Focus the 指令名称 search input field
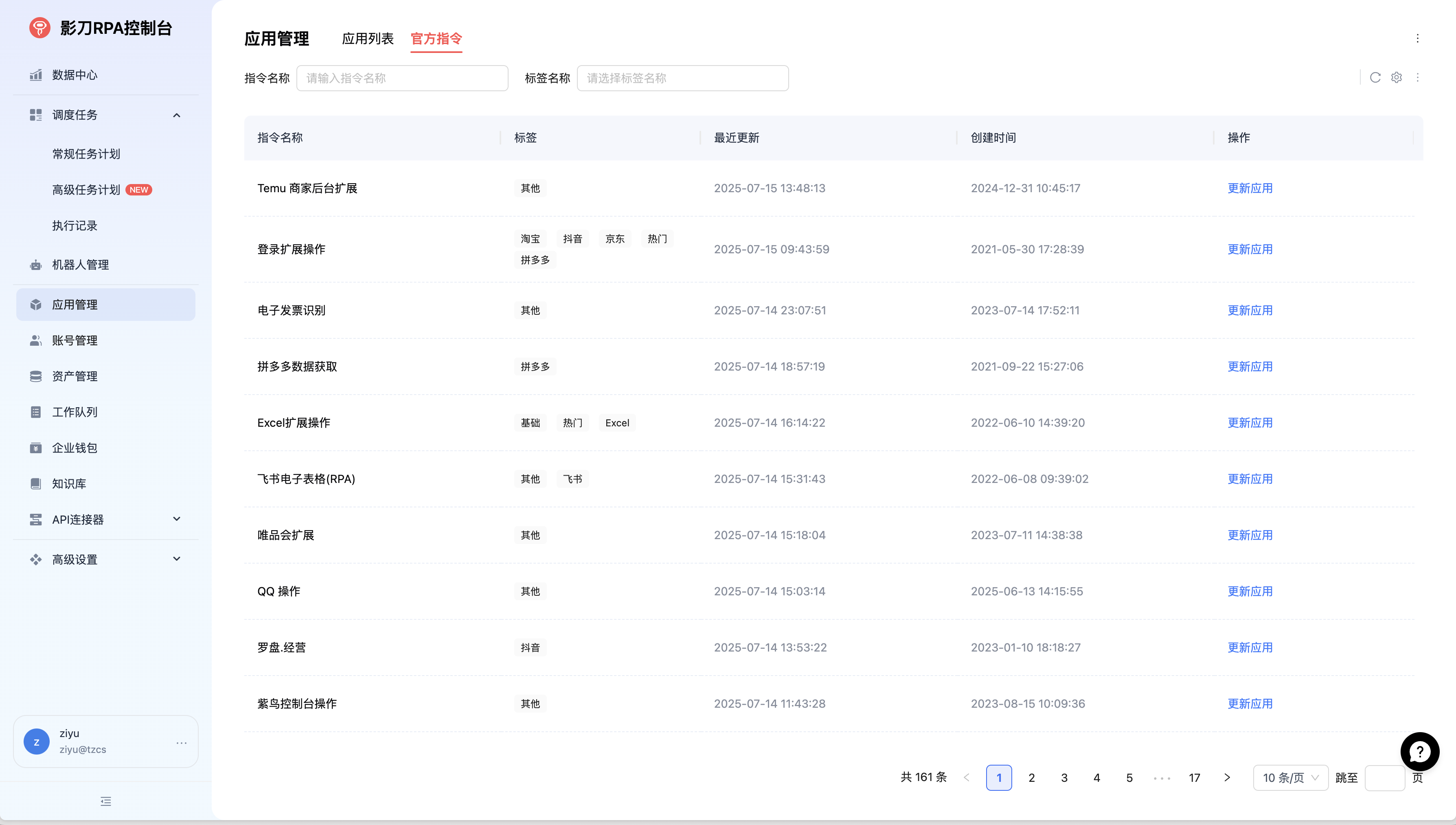This screenshot has height=825, width=1456. tap(402, 78)
